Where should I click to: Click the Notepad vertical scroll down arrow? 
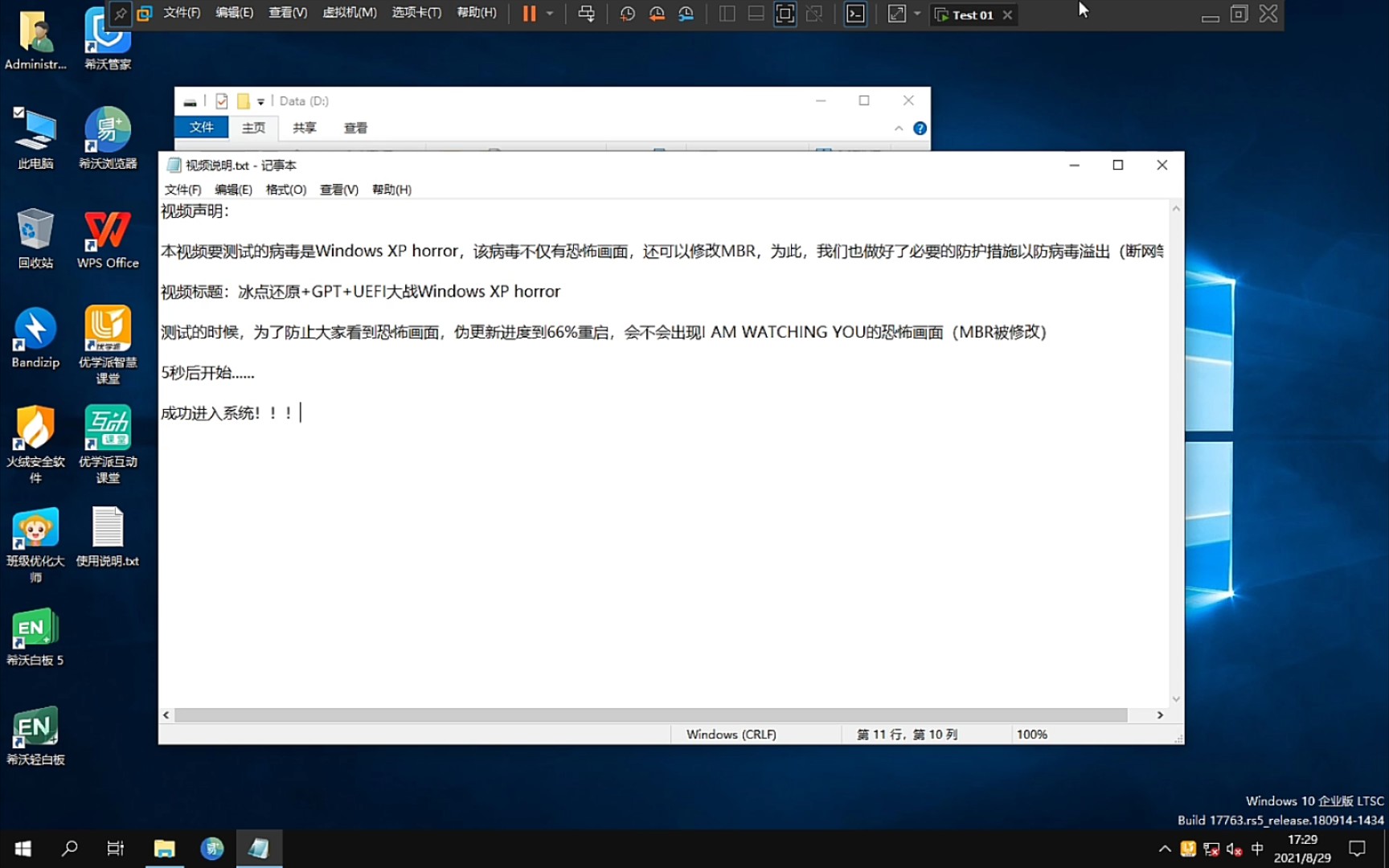point(1176,699)
